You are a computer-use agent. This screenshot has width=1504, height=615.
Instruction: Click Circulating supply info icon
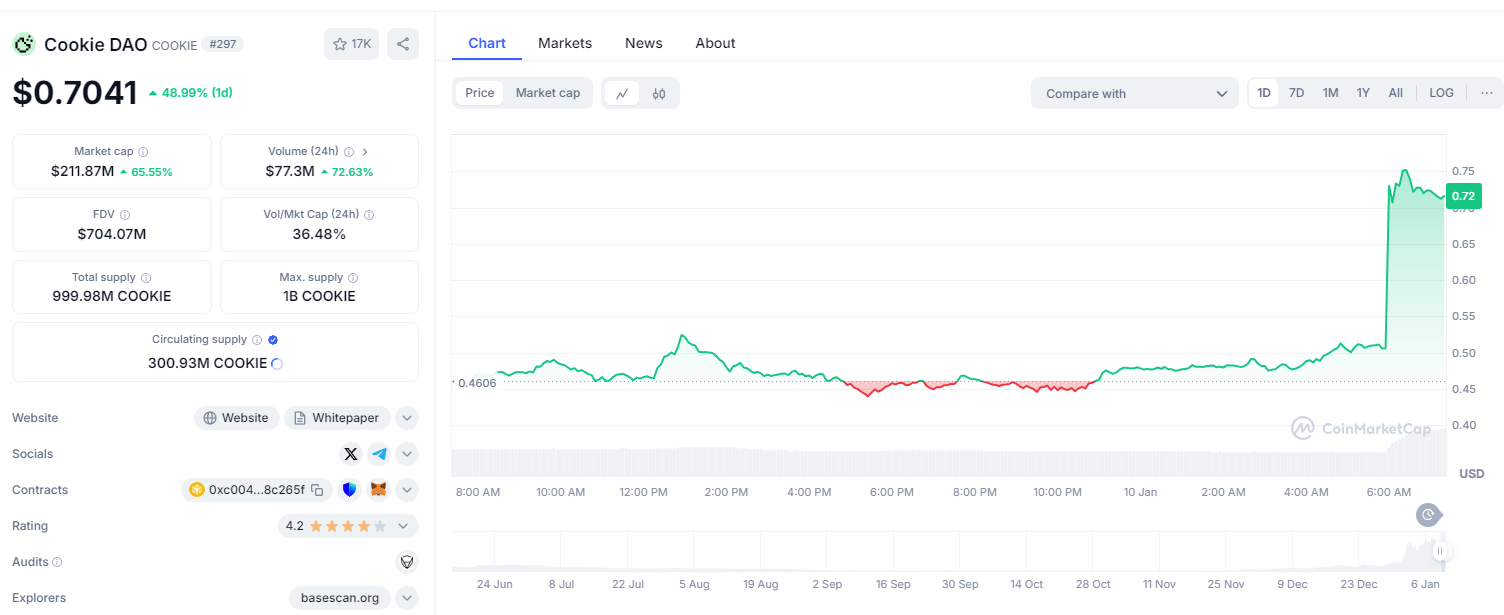coord(257,340)
